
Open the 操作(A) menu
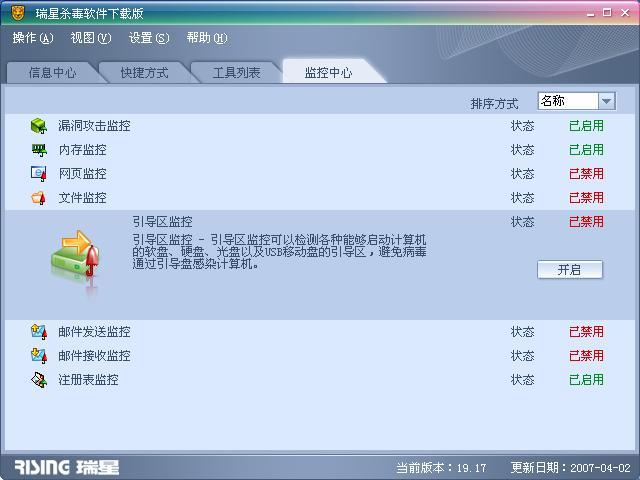33,38
